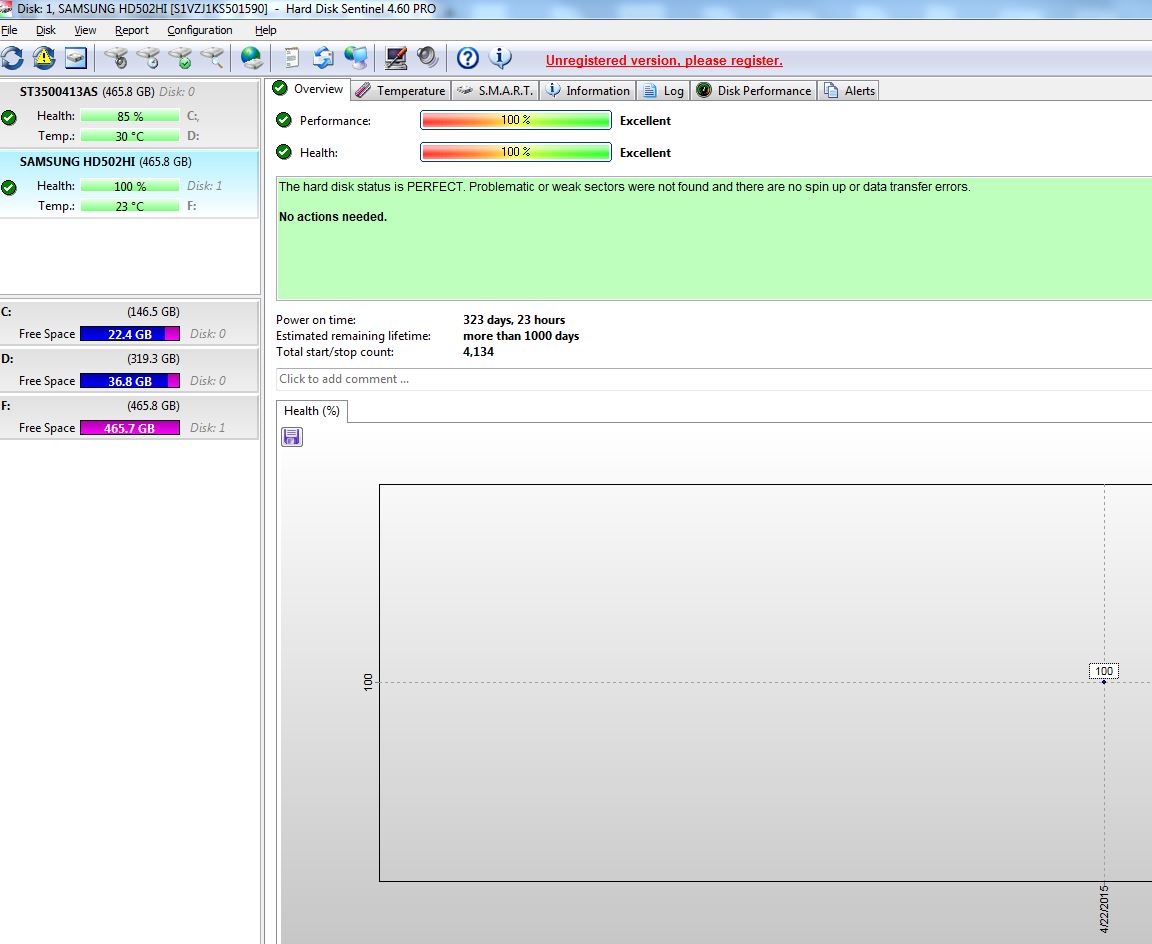Switch to the Alerts tab

coord(849,90)
